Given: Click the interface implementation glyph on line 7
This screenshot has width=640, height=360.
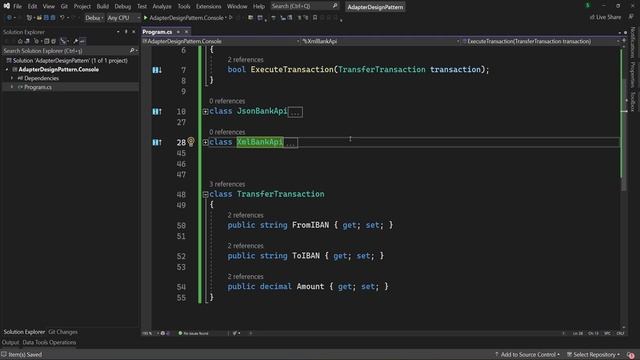Looking at the screenshot, I should [x=157, y=70].
